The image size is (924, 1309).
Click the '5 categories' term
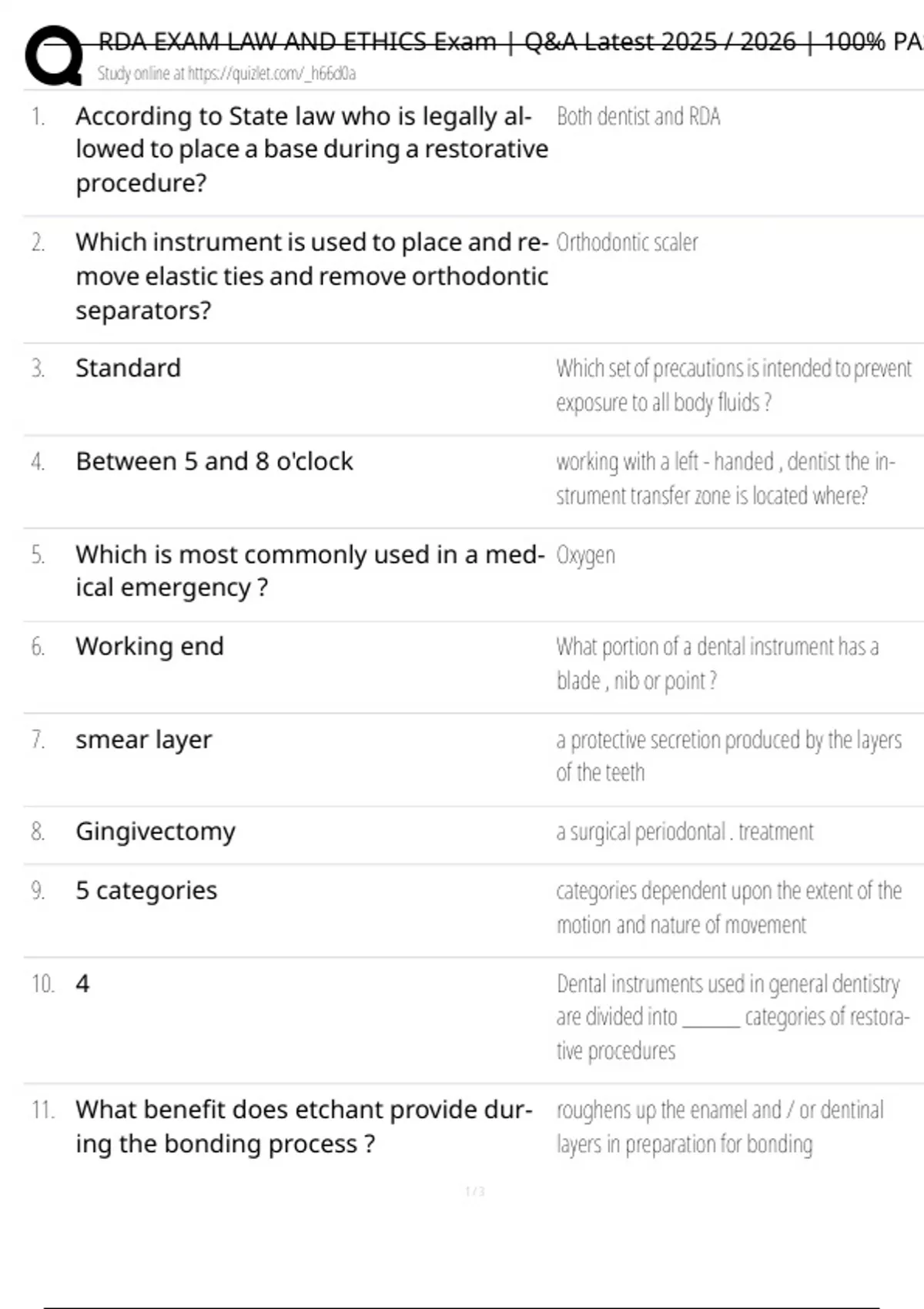click(x=146, y=891)
